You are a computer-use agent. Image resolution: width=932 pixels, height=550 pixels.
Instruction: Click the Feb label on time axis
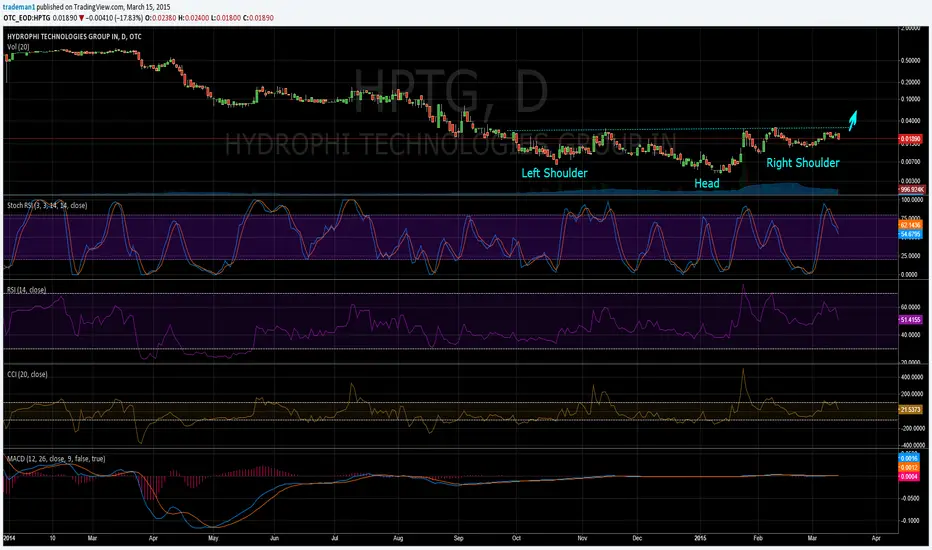pyautogui.click(x=758, y=538)
